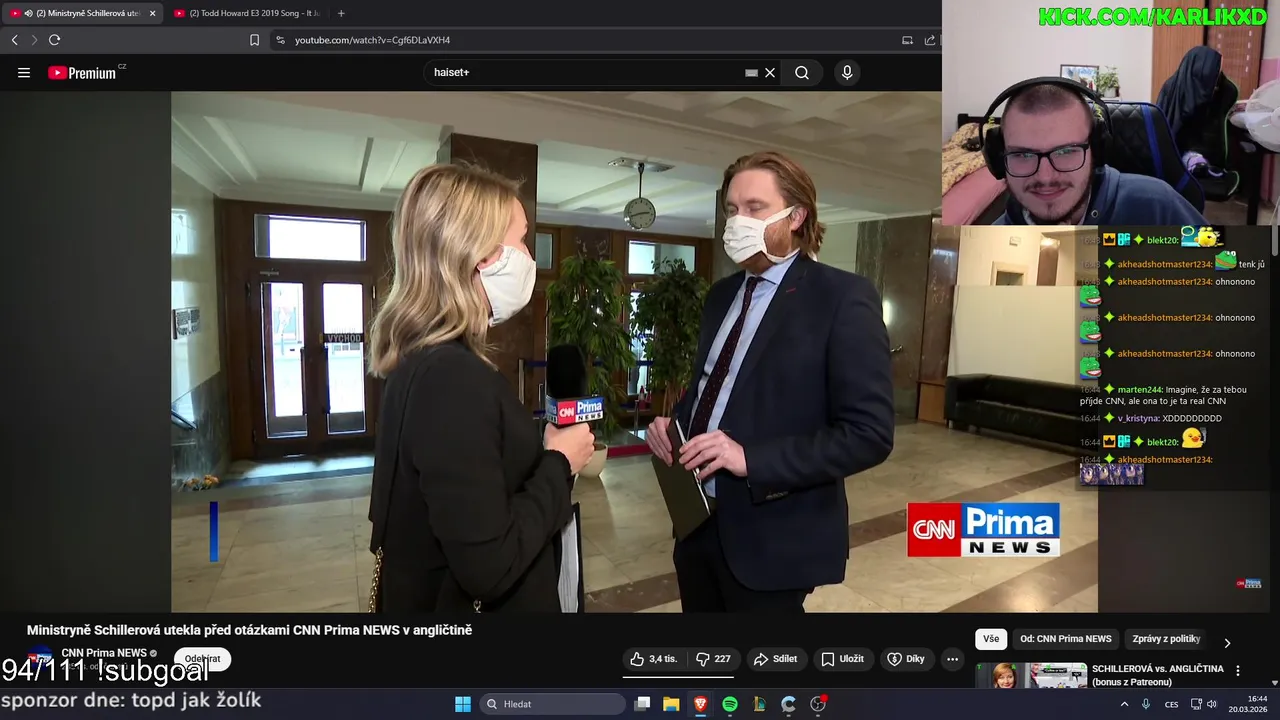Image resolution: width=1280 pixels, height=720 pixels.
Task: Open the blue C app icon on the taskbar
Action: click(x=788, y=704)
